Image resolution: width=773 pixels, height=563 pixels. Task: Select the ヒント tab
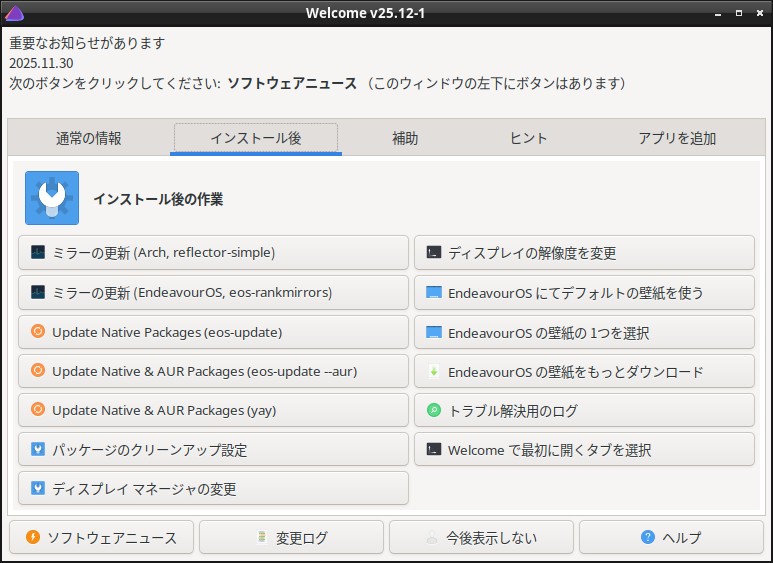pos(528,139)
